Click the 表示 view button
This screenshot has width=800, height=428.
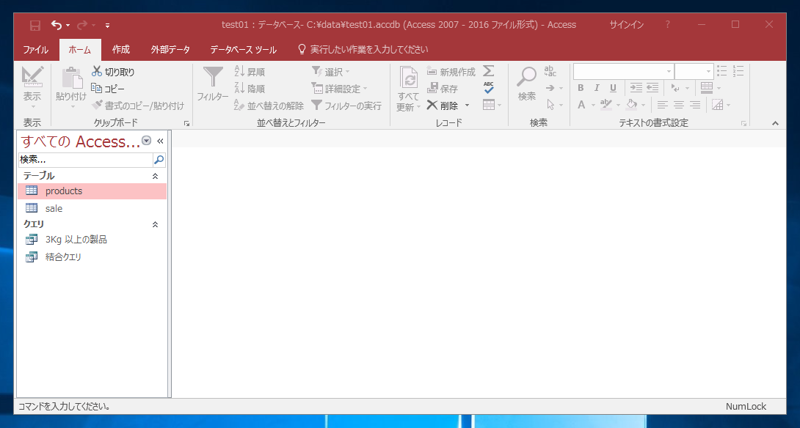pos(32,87)
